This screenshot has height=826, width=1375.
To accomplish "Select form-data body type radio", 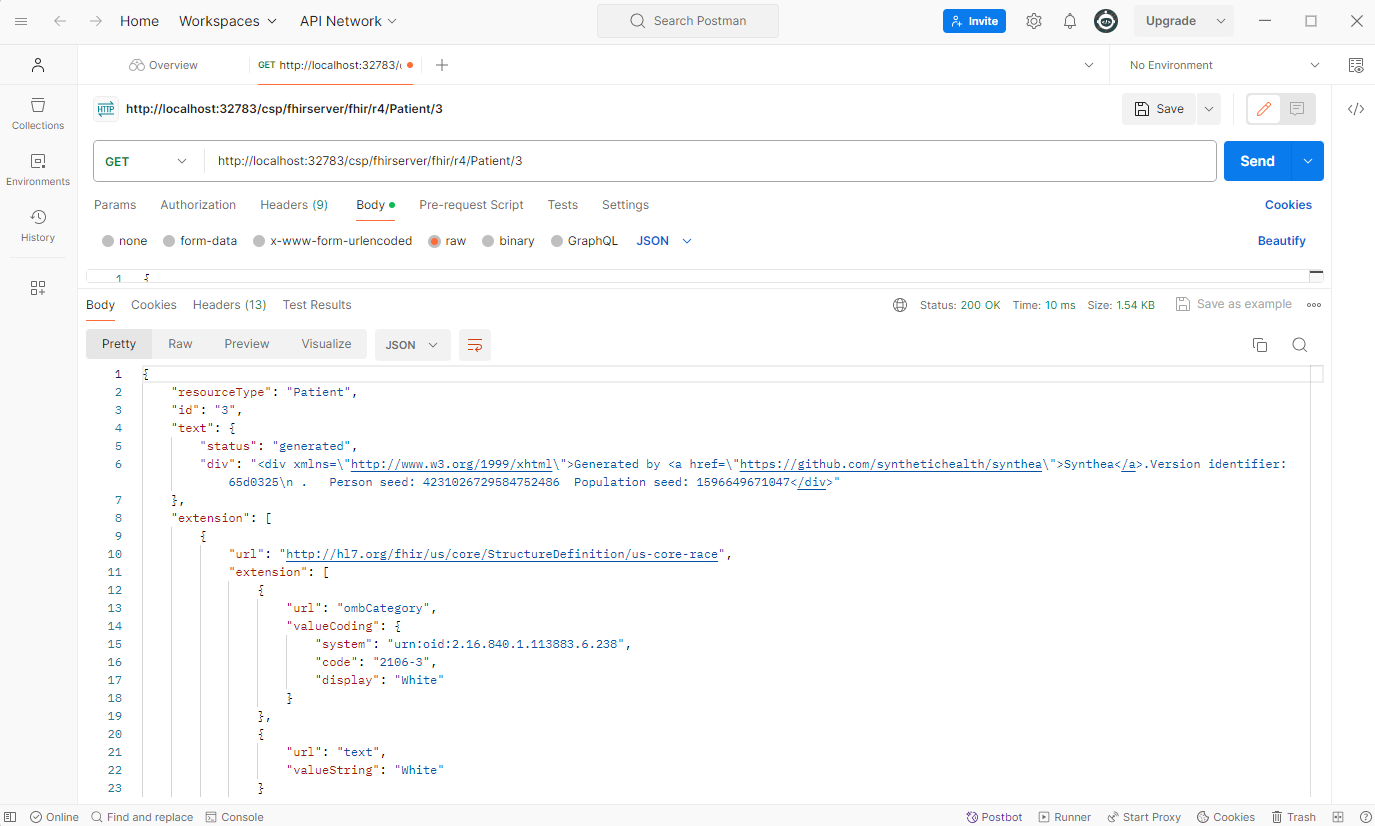I will (x=169, y=241).
